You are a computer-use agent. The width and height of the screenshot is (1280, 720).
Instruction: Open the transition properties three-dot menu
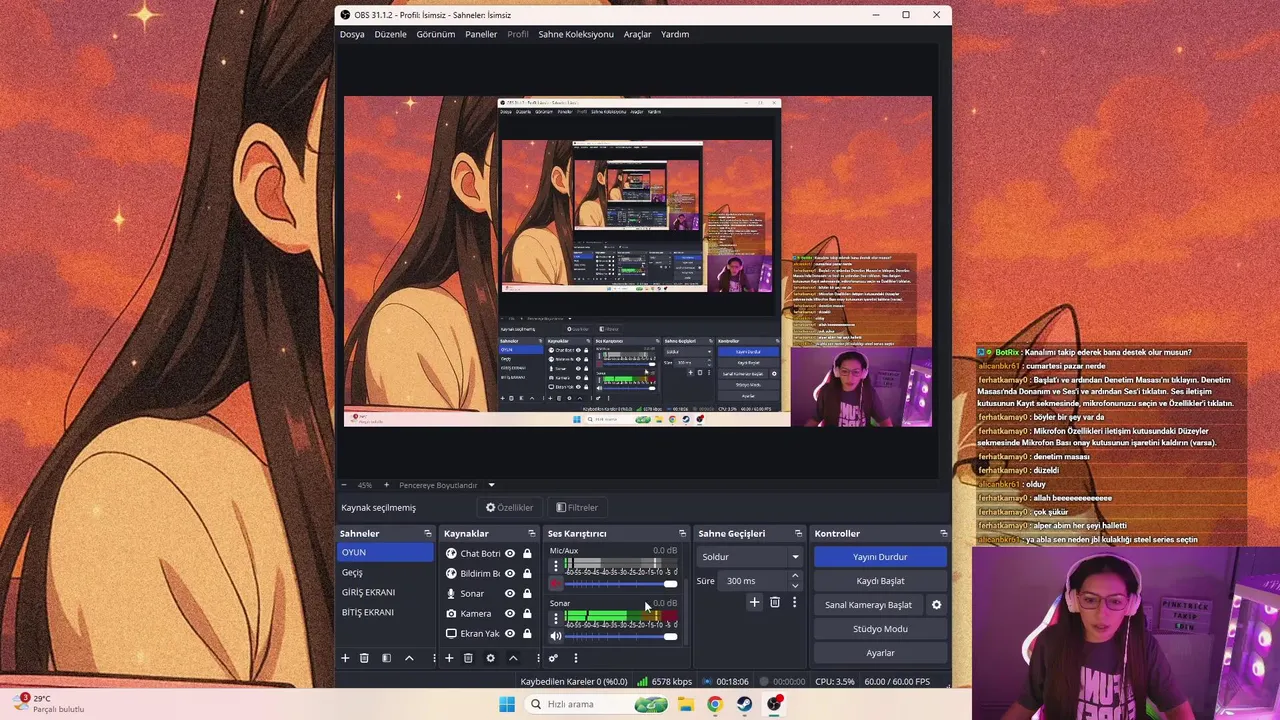(x=795, y=602)
